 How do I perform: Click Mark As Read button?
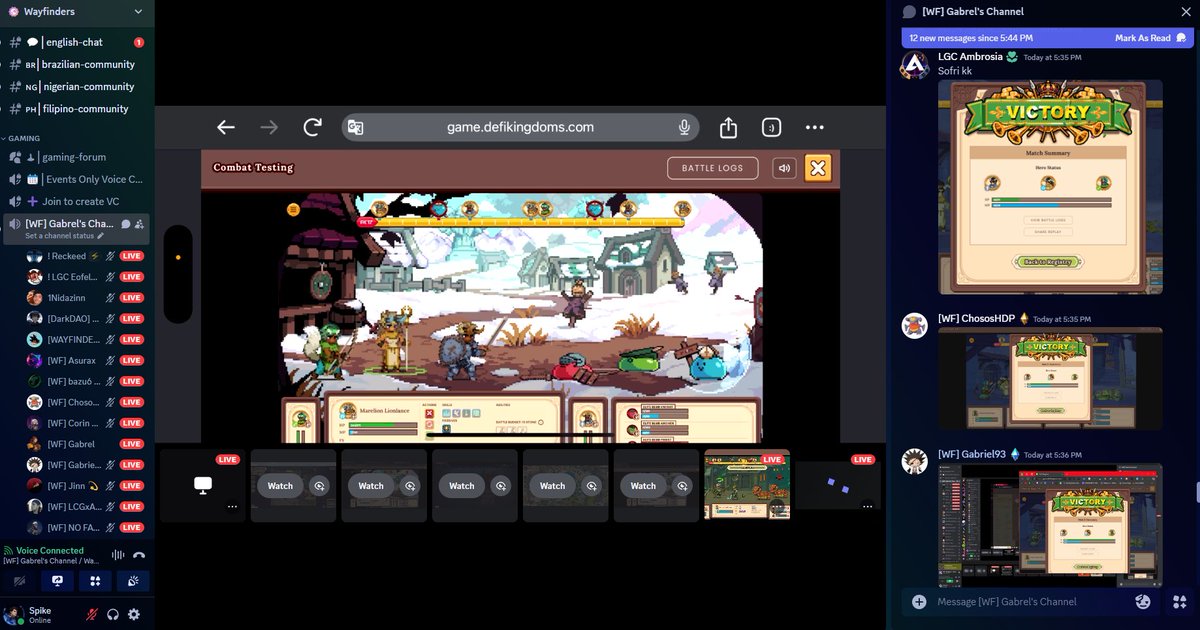point(1151,38)
